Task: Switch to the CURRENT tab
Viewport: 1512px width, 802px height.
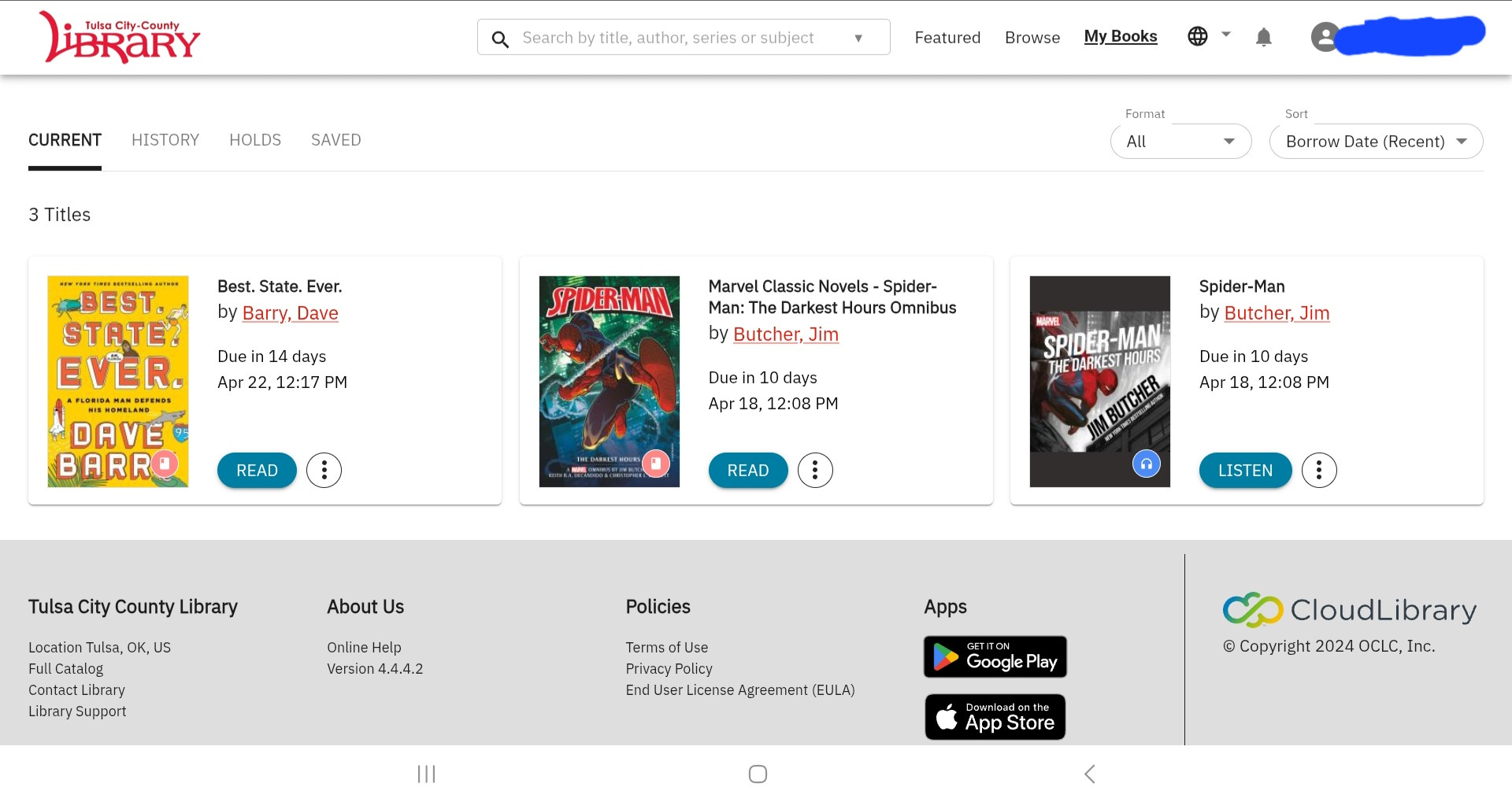Action: (x=65, y=140)
